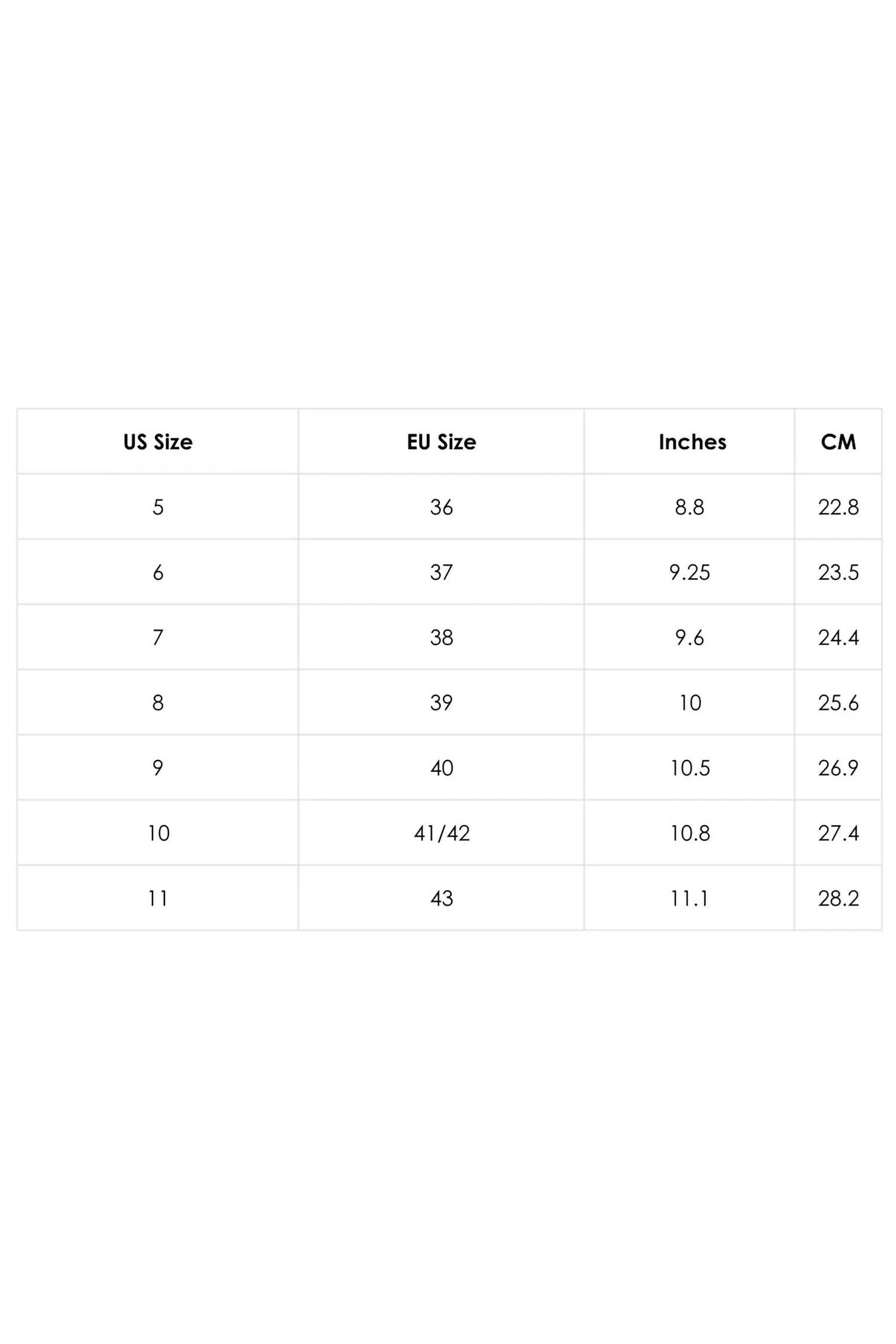Select EU size 36 cell
This screenshot has height=1344, width=896.
pyautogui.click(x=441, y=507)
